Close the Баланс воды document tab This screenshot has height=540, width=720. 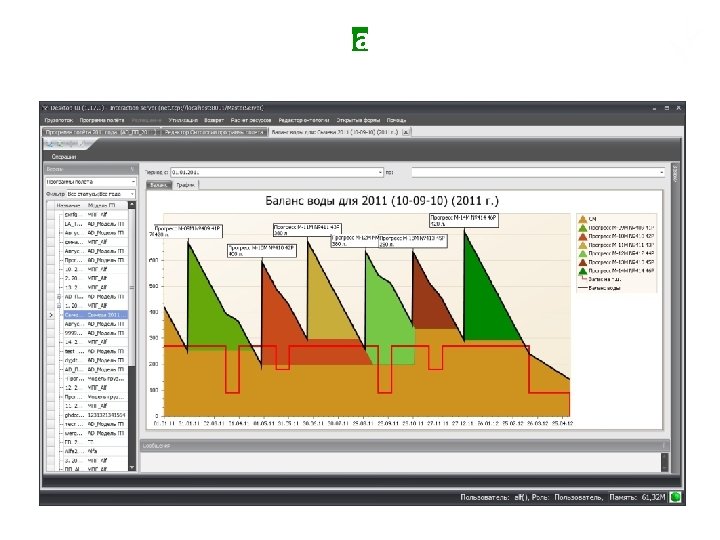(405, 132)
